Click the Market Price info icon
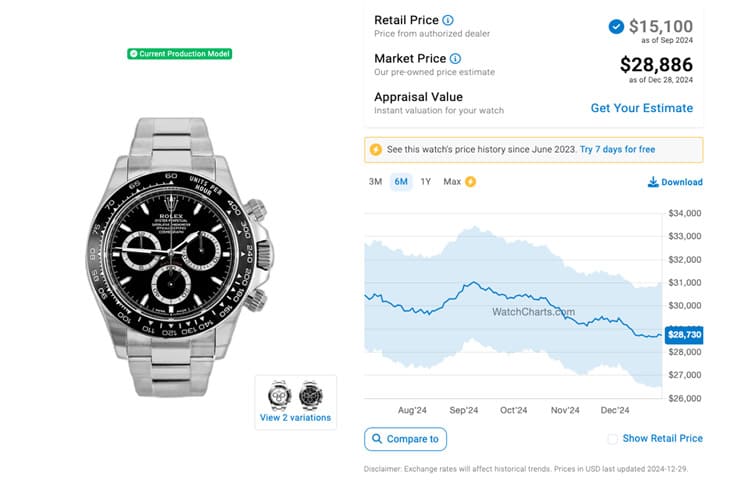The height and width of the screenshot is (482, 730). click(x=455, y=59)
